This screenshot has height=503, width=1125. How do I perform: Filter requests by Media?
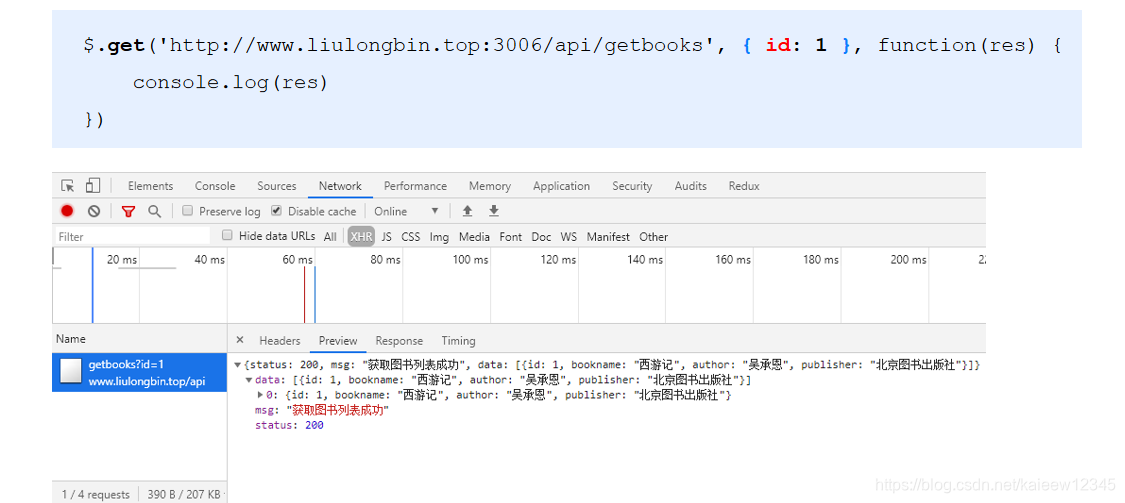pyautogui.click(x=474, y=237)
